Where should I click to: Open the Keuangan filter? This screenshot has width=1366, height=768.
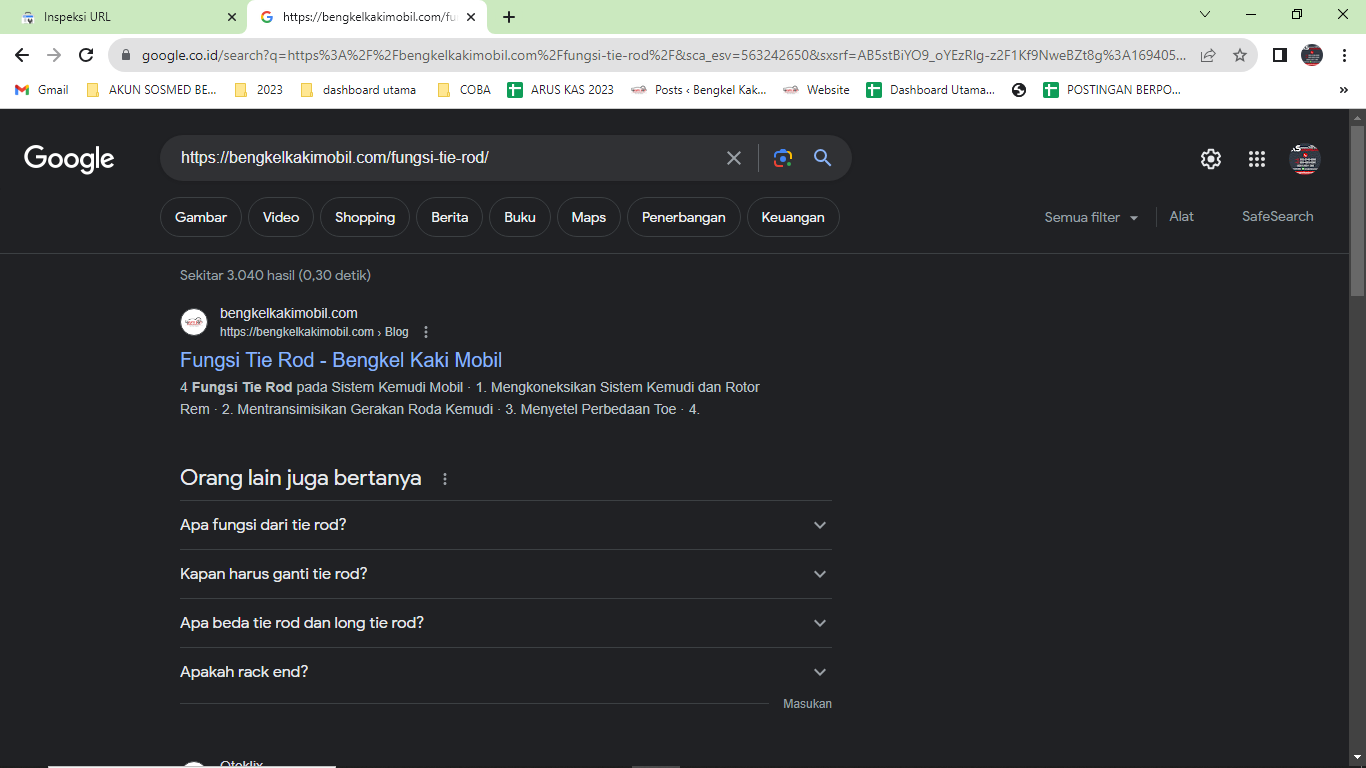[793, 217]
